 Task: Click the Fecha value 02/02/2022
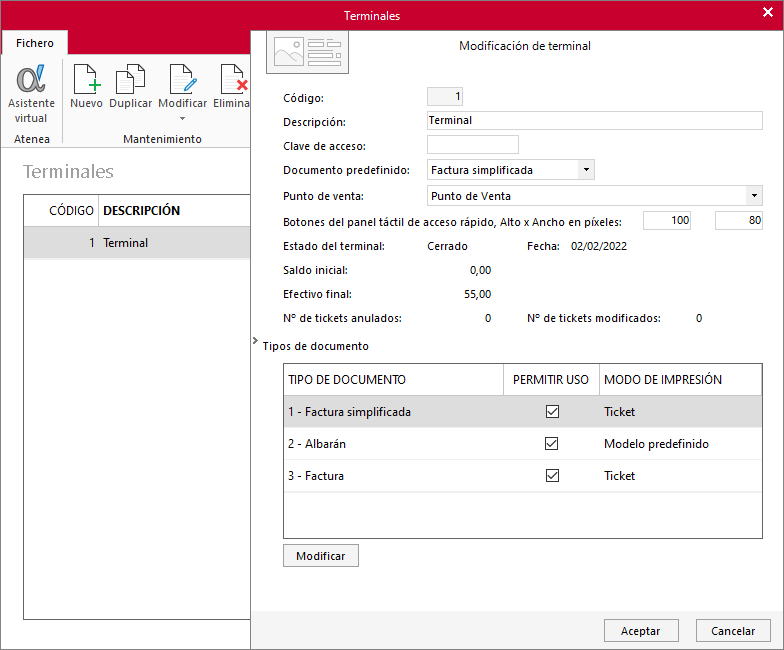598,246
